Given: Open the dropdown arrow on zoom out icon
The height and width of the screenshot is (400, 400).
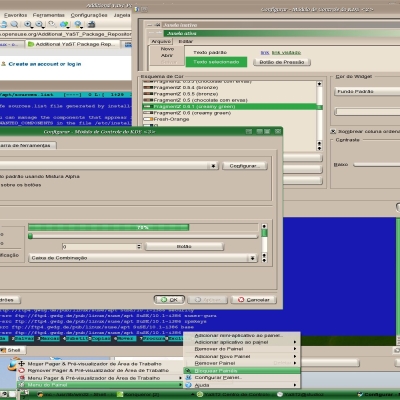Looking at the screenshot, I should (44, 27).
